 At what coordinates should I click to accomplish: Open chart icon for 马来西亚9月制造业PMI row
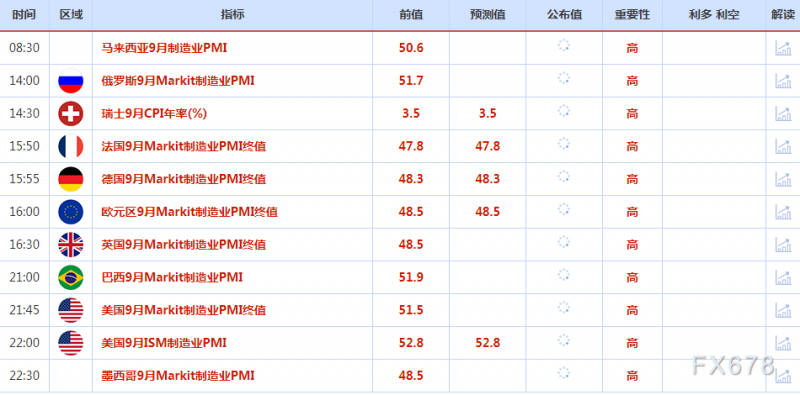pos(783,48)
